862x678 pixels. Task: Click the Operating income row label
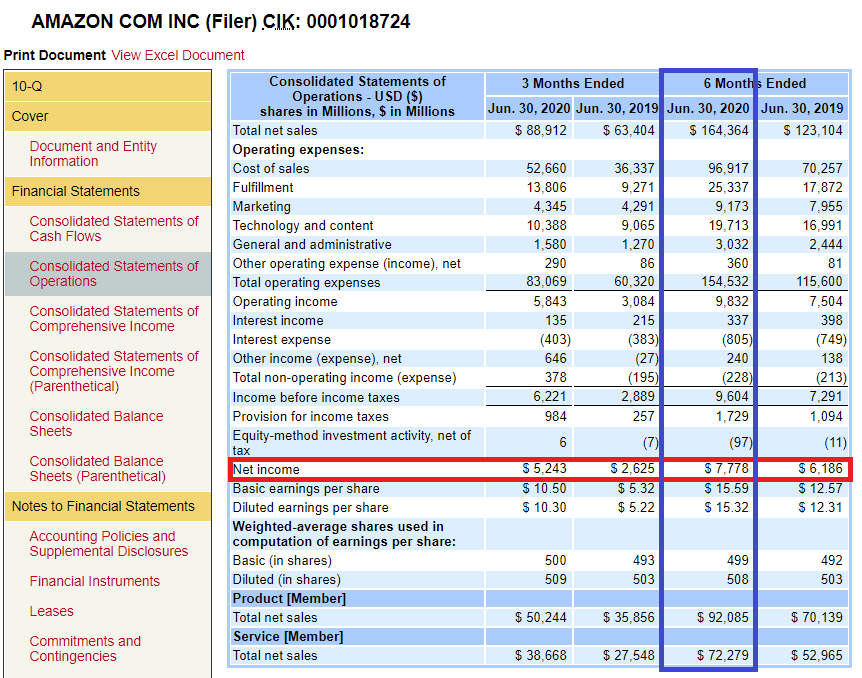285,301
